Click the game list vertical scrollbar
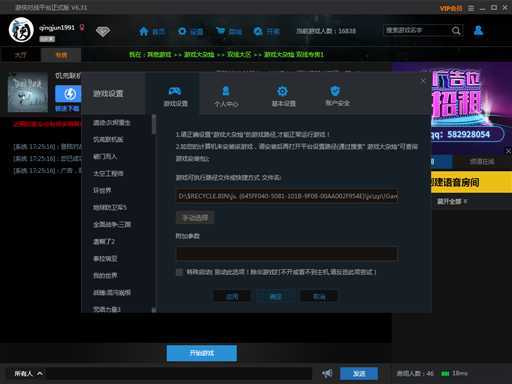 coord(154,125)
